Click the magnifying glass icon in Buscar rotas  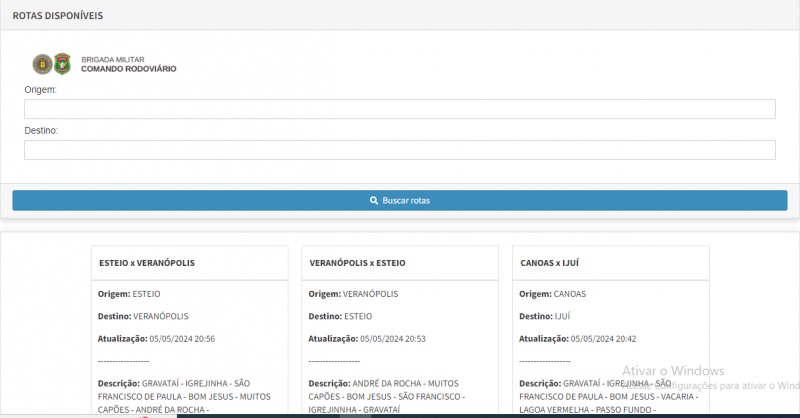(374, 200)
